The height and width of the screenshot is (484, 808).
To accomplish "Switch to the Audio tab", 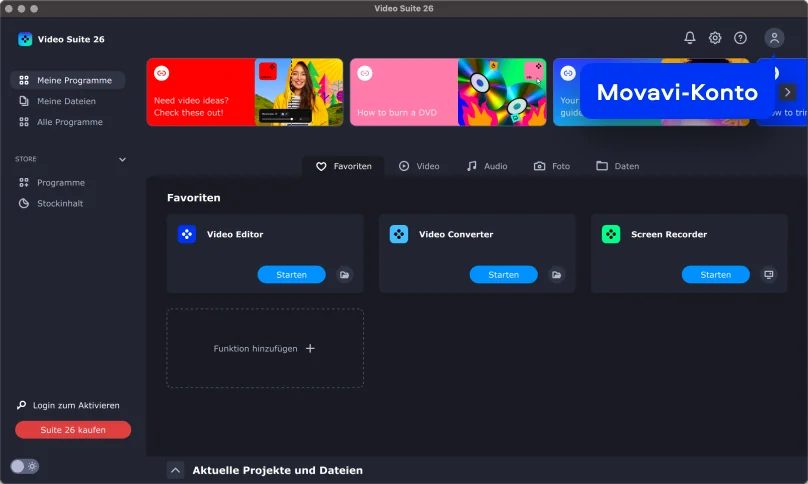I will click(x=486, y=166).
